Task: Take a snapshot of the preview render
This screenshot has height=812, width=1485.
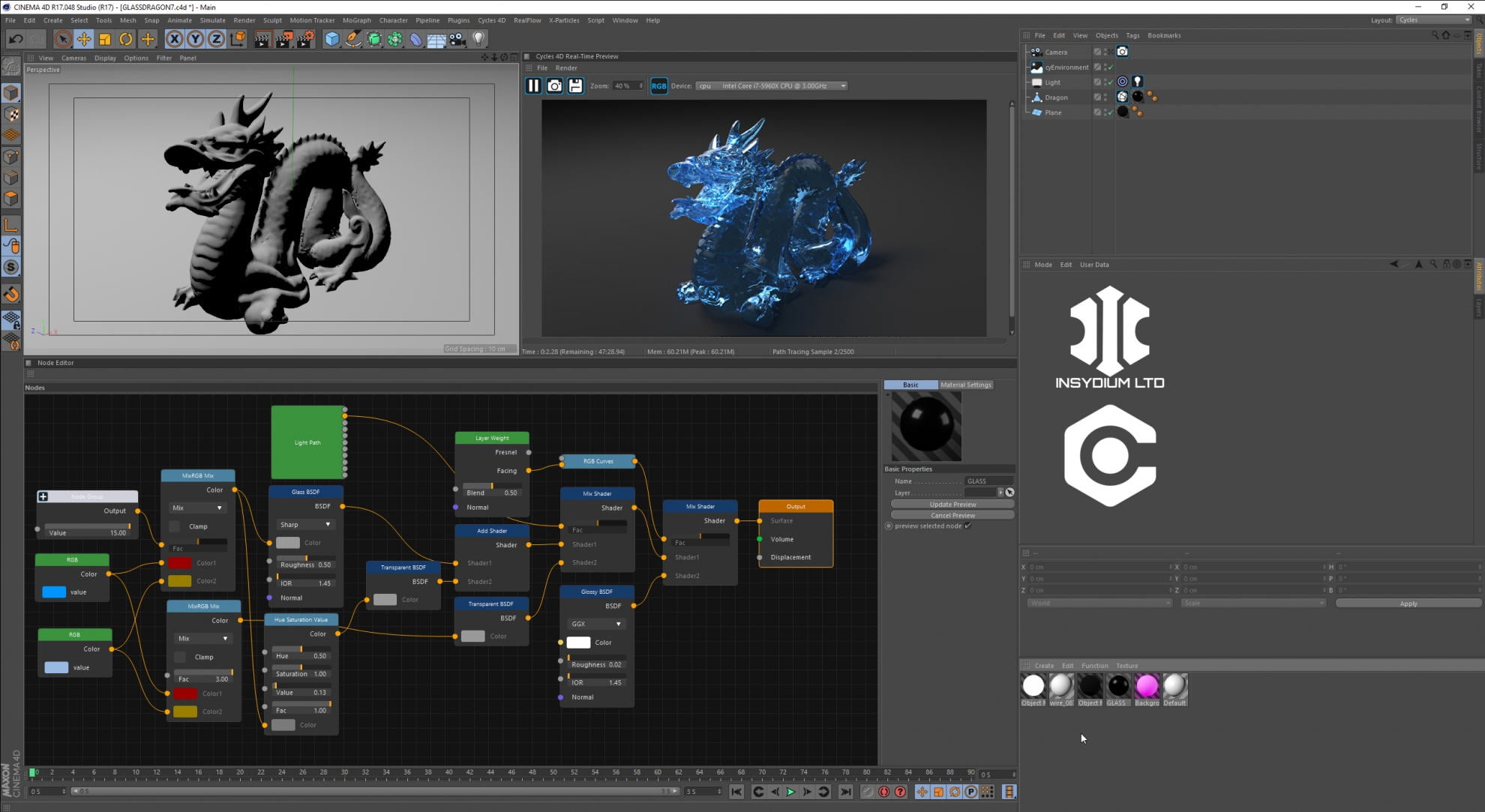Action: coord(554,85)
